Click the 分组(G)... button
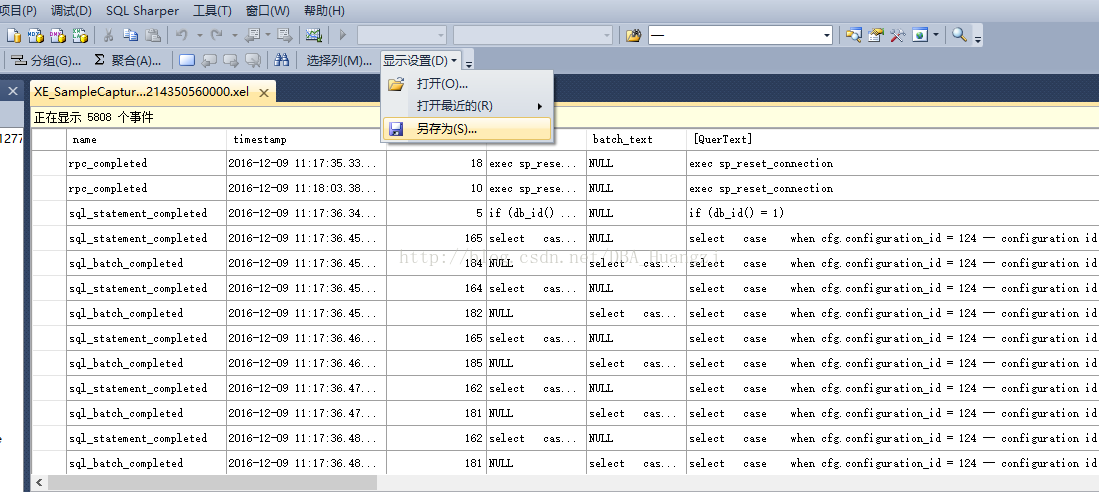This screenshot has height=492, width=1099. (x=48, y=60)
